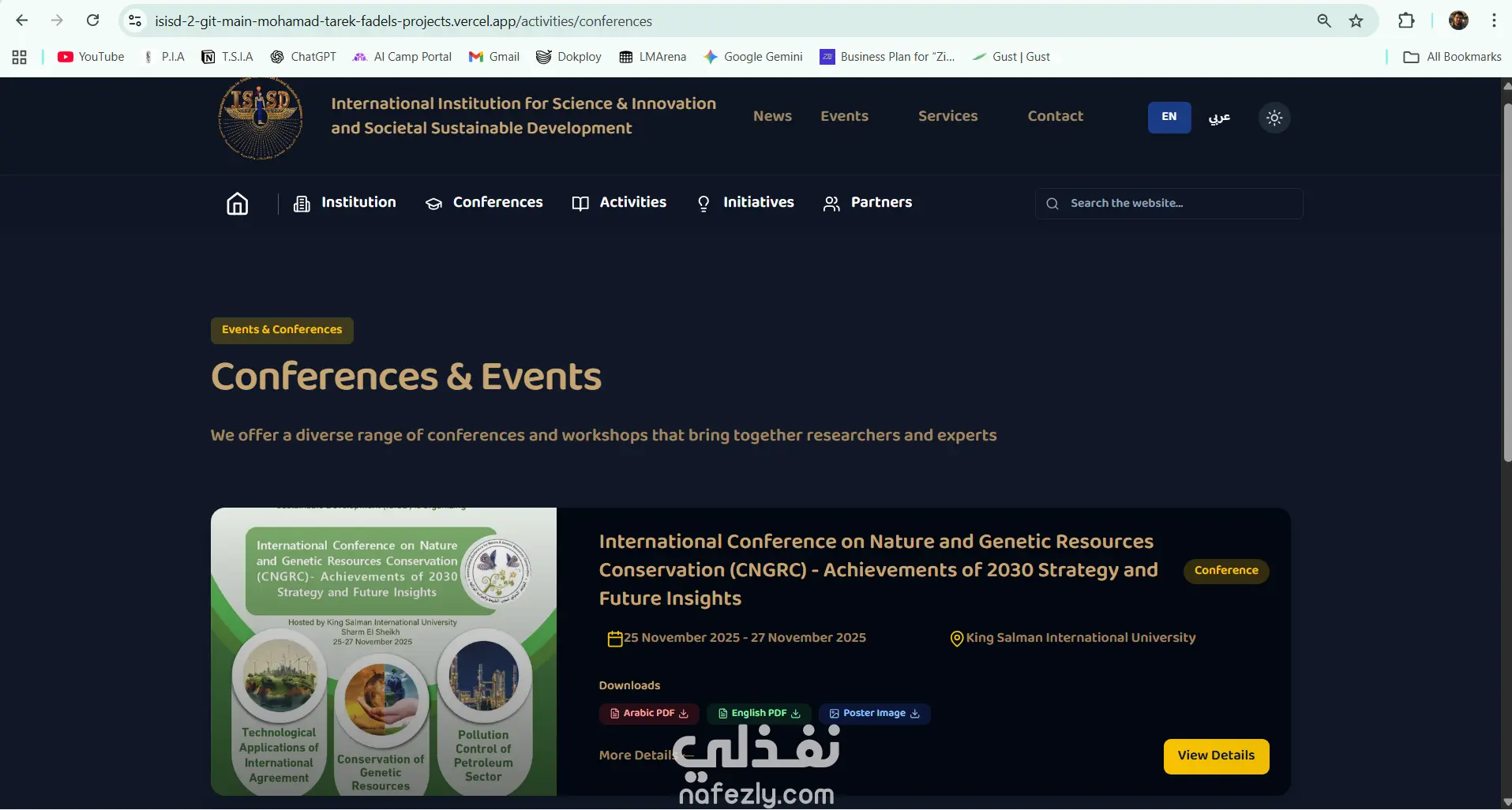Viewport: 1512px width, 810px height.
Task: Open the Chrome profile avatar
Action: coord(1458,21)
